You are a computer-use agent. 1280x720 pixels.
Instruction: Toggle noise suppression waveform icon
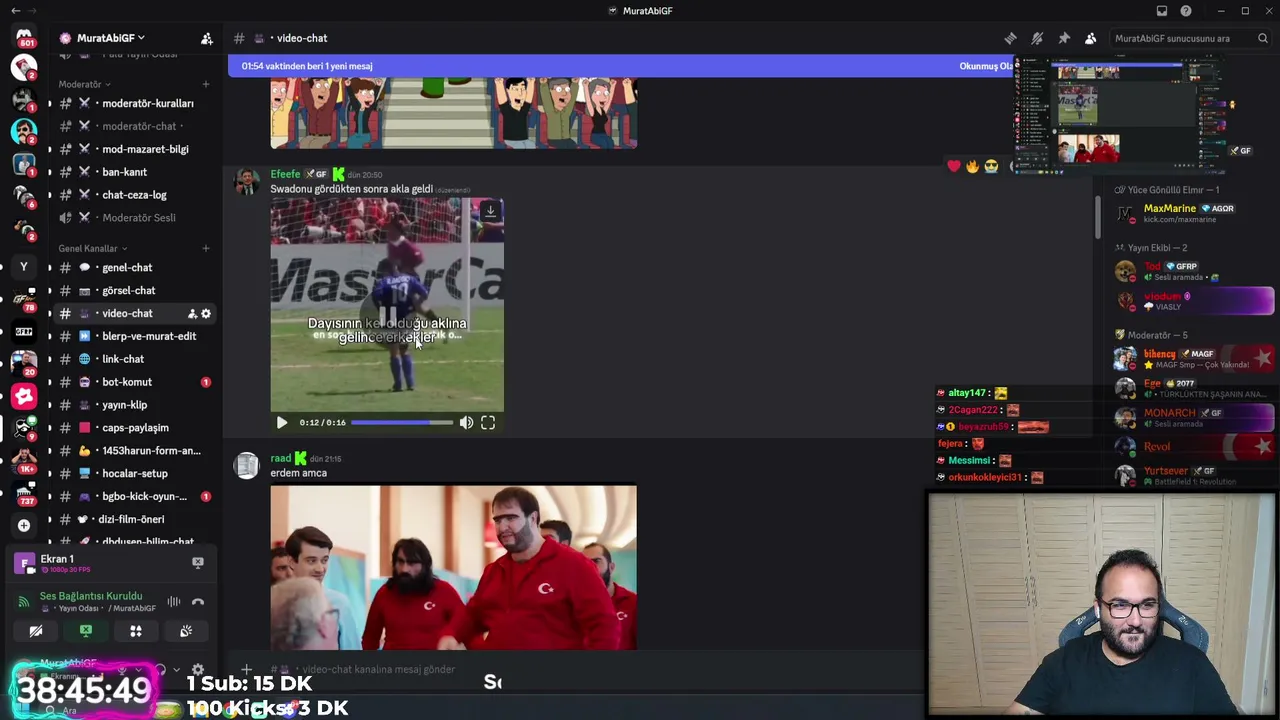click(174, 602)
